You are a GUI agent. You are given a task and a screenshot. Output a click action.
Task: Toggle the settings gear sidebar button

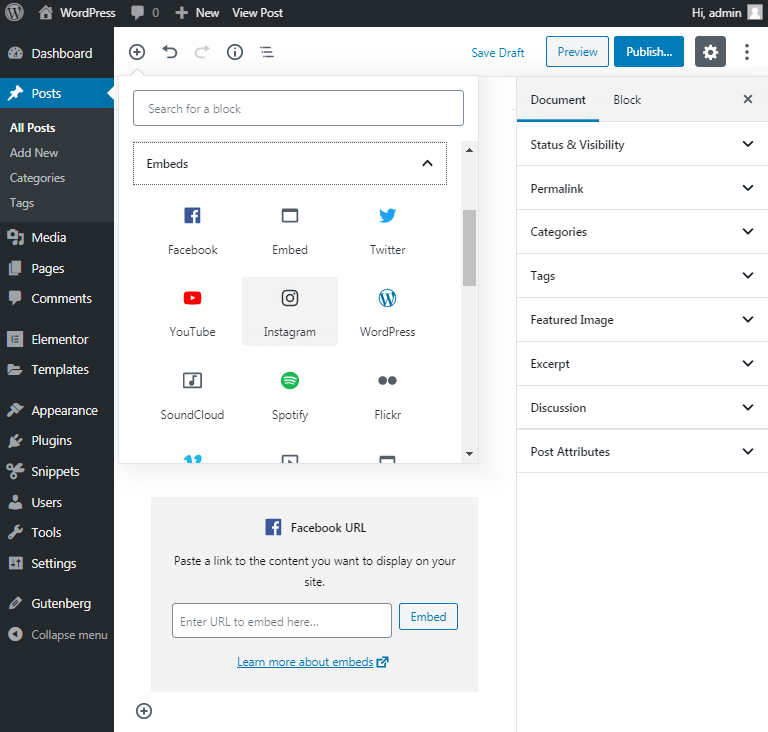click(x=710, y=52)
